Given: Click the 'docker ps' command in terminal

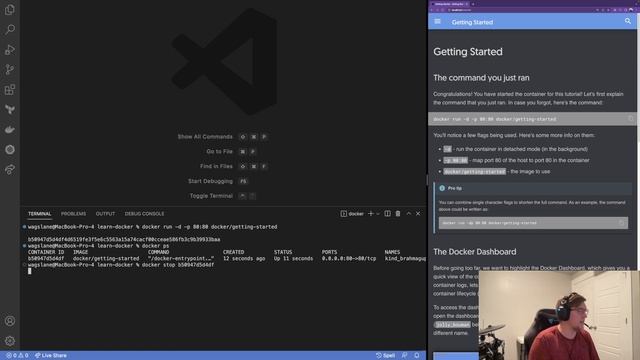Looking at the screenshot, I should click(155, 246).
